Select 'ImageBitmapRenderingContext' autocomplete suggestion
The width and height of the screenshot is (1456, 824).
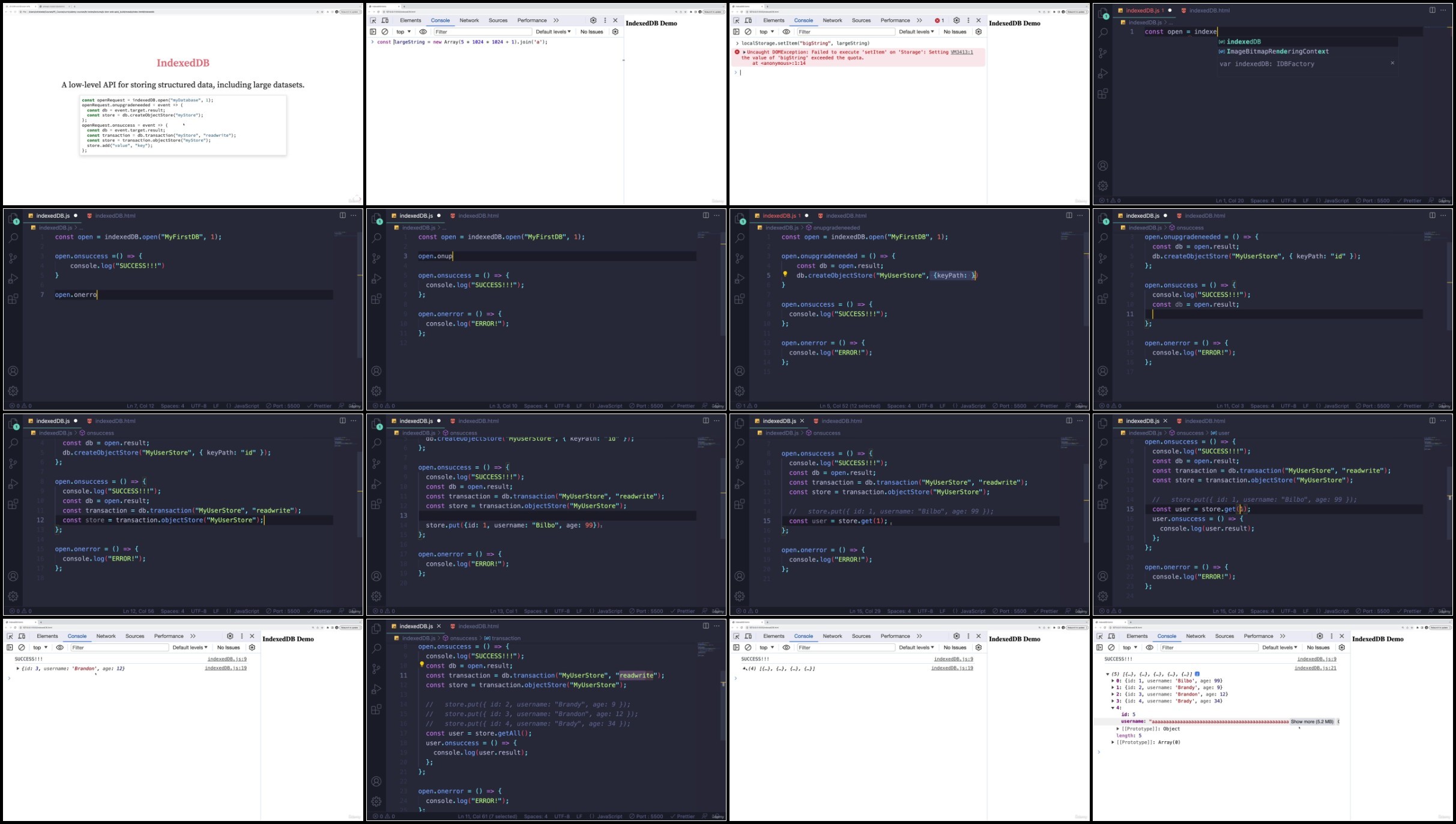click(1277, 52)
